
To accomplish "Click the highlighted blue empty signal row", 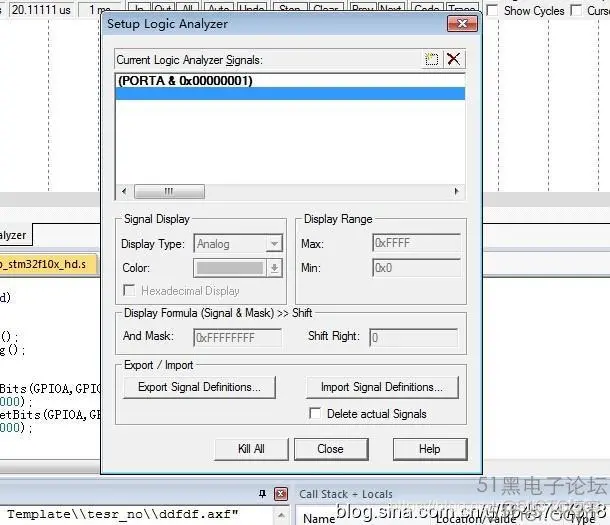I will click(x=290, y=94).
